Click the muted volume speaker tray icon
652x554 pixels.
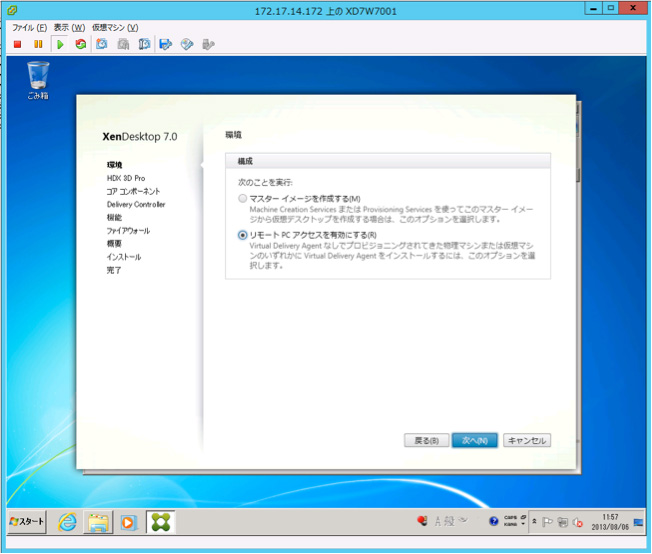tap(578, 522)
